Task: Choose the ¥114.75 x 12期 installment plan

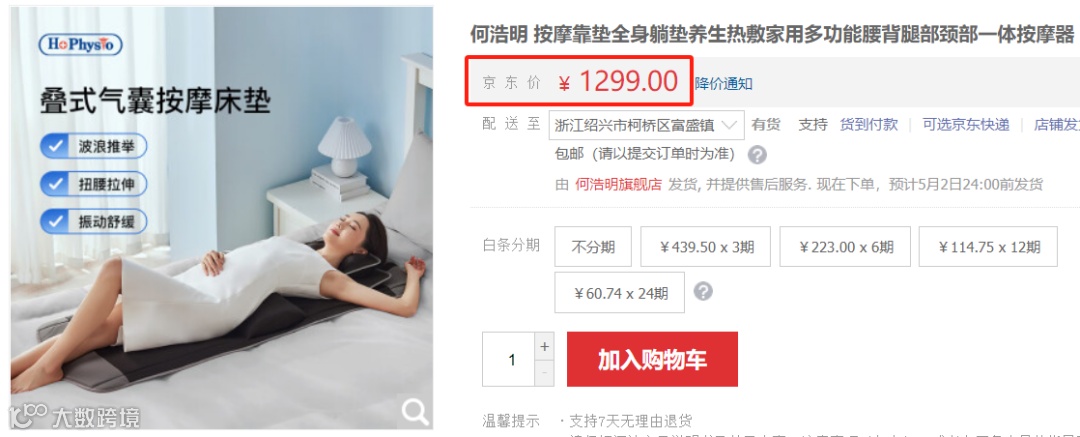Action: point(988,247)
